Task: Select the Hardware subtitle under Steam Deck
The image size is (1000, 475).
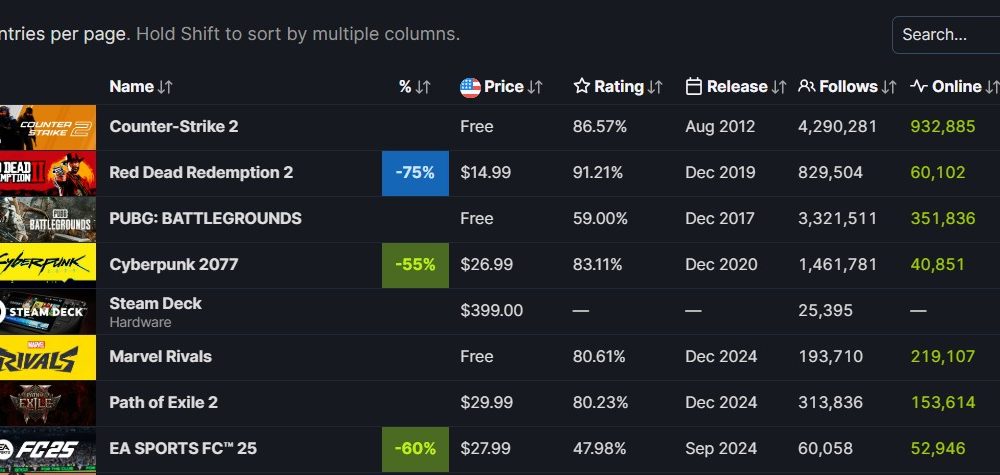Action: pos(140,322)
